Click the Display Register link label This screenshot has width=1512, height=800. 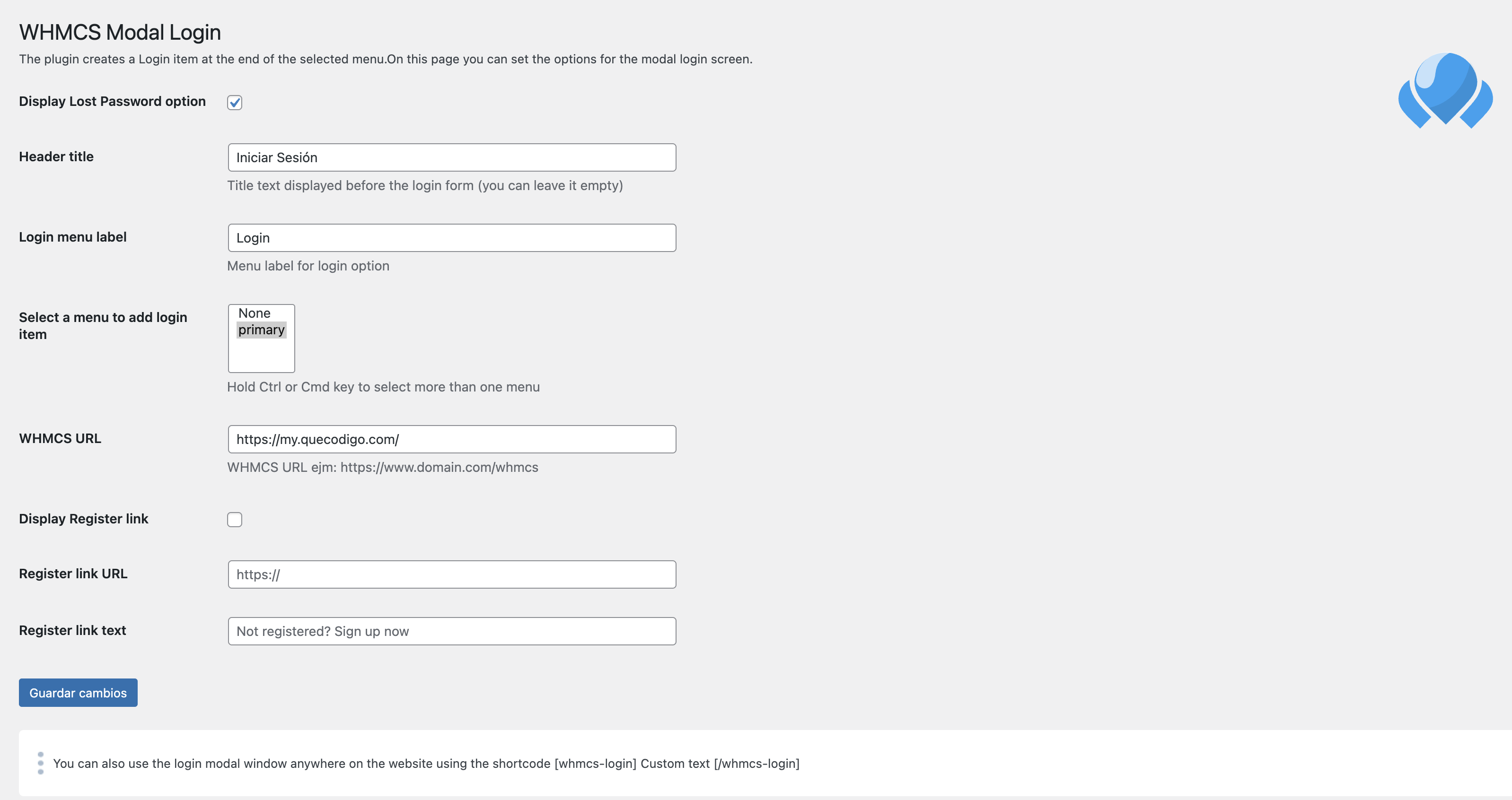coord(83,519)
